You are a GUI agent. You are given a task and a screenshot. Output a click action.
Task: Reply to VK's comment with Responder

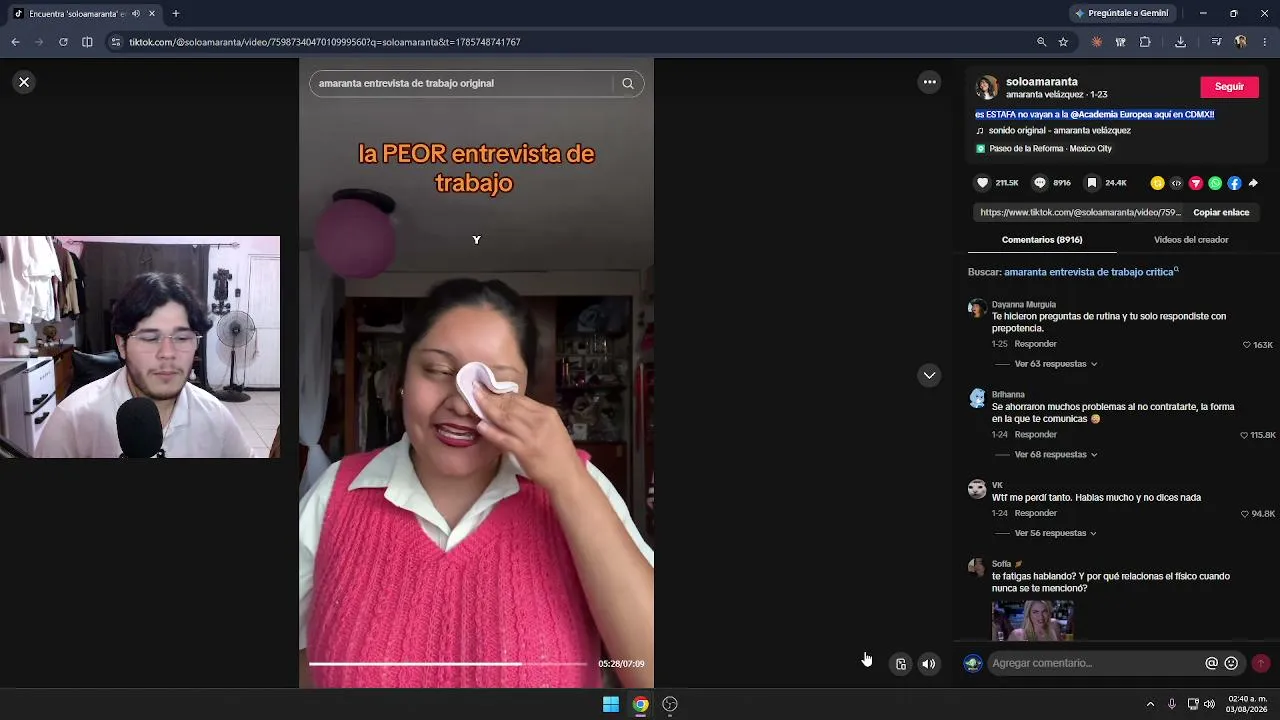(1035, 513)
